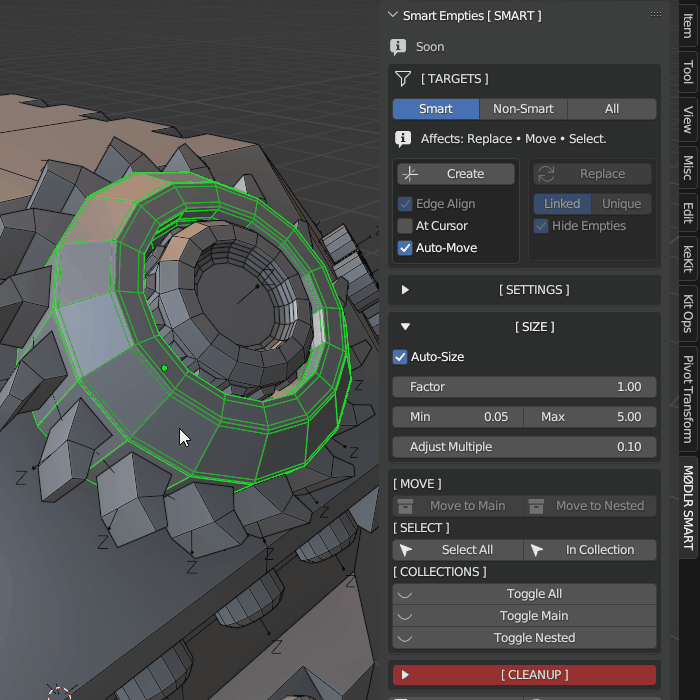Click the Factor value slider
Screen dimensions: 700x700
[x=524, y=387]
